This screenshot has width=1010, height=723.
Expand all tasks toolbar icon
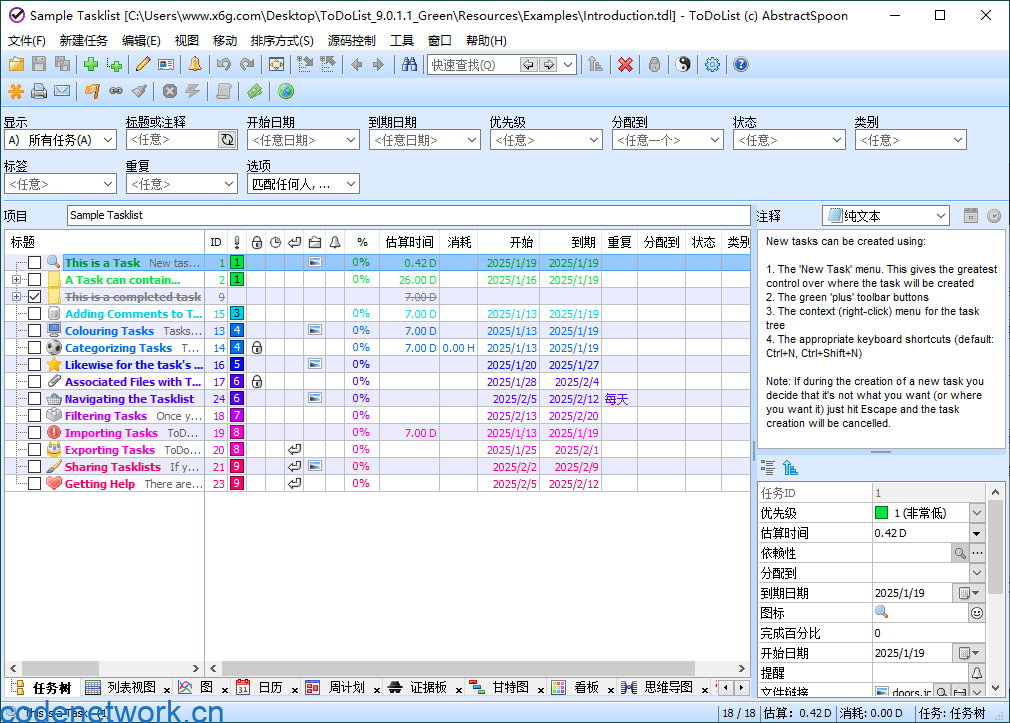pos(305,64)
